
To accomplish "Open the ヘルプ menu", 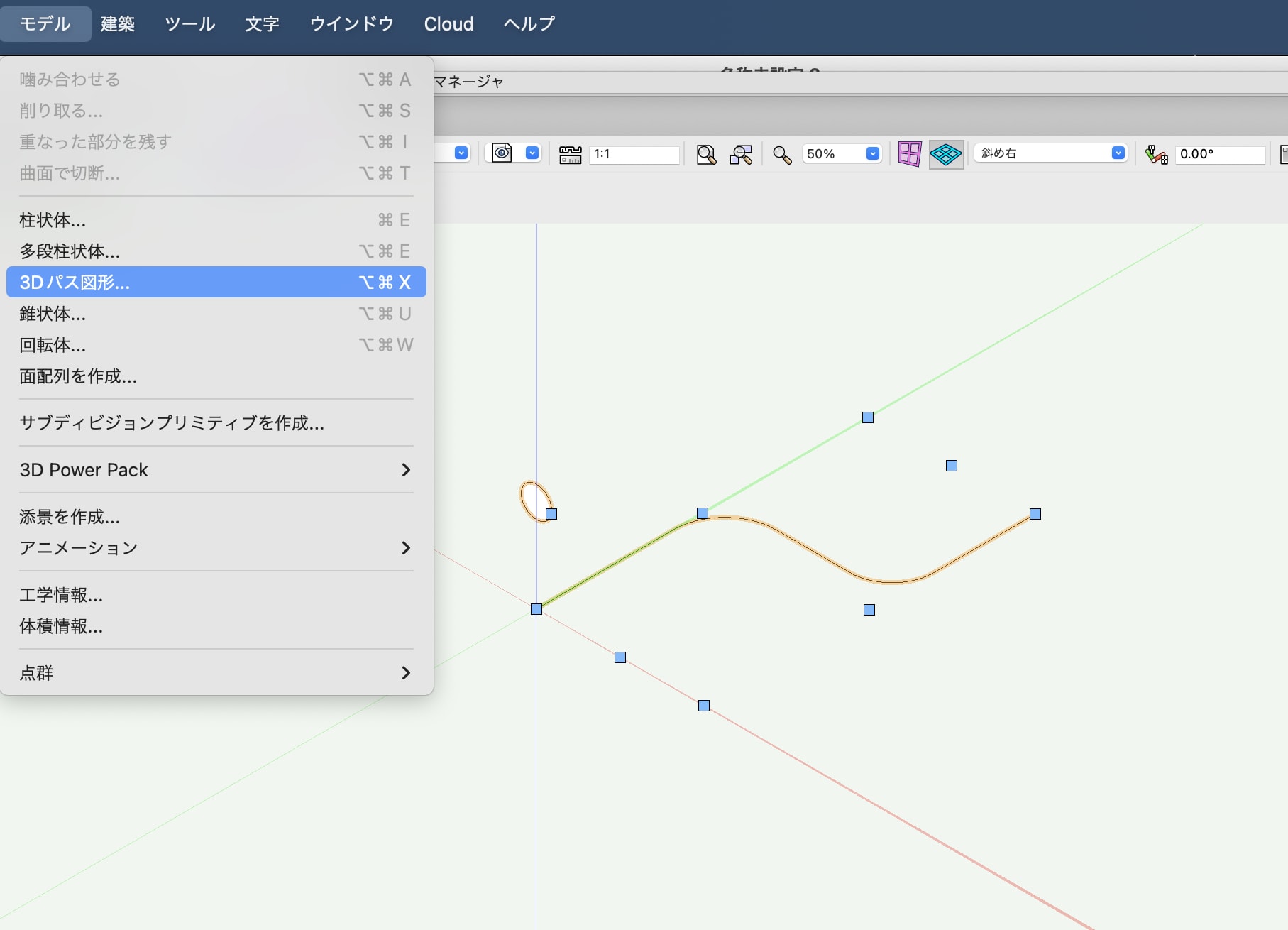I will pyautogui.click(x=529, y=24).
